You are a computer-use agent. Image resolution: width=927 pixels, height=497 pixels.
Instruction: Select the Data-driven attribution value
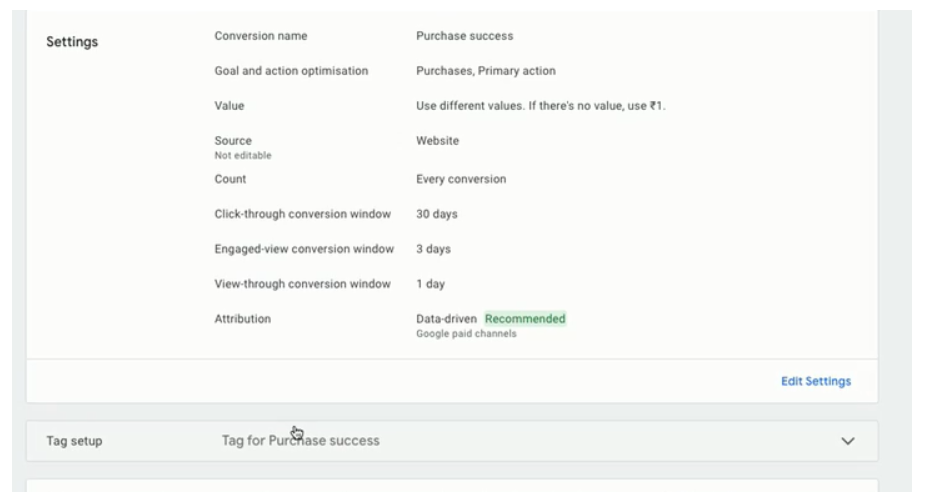(x=446, y=319)
